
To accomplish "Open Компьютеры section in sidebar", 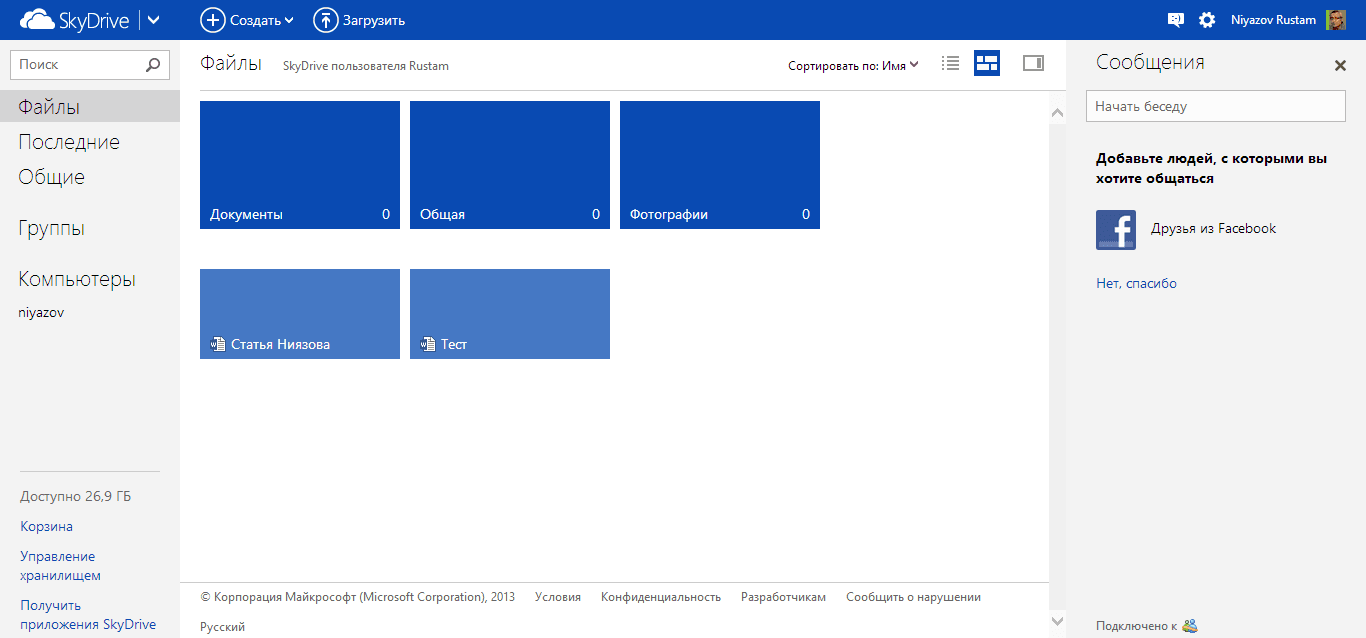I will [x=77, y=279].
